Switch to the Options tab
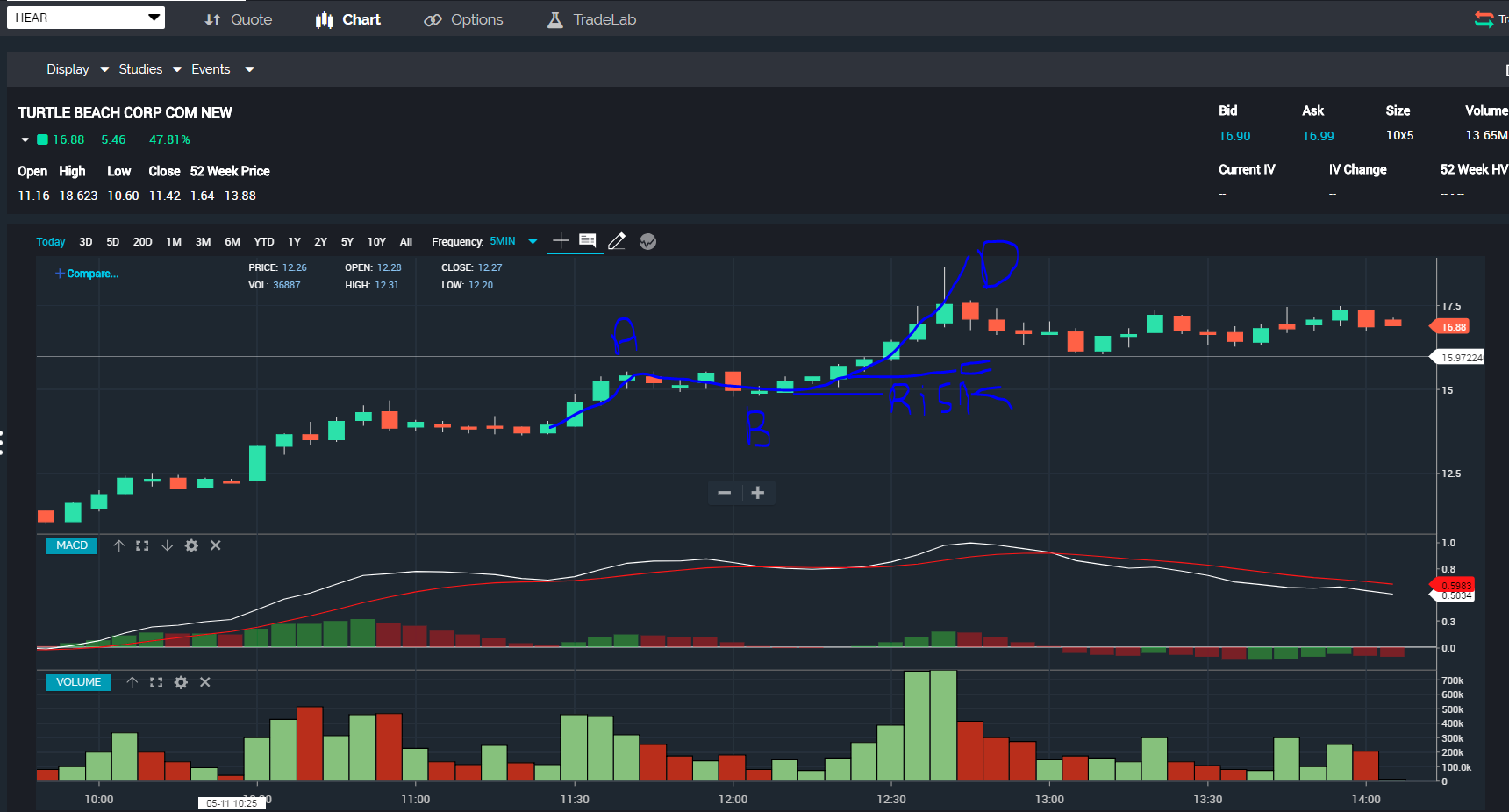 point(464,19)
